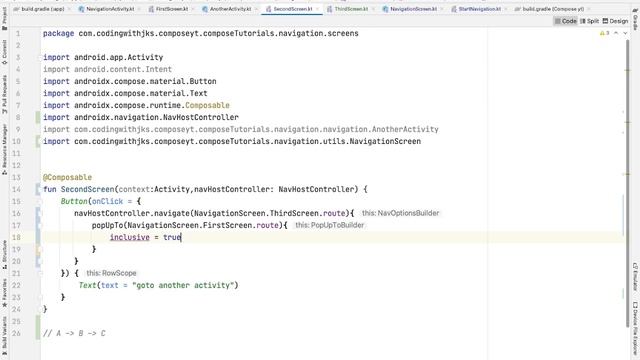The width and height of the screenshot is (640, 360).
Task: Close the SecondScreen.kt tab
Action: point(318,9)
